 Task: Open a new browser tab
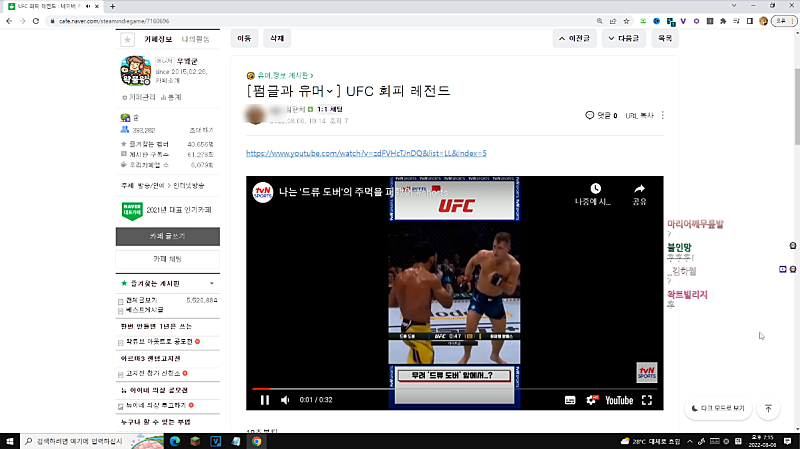coord(113,6)
